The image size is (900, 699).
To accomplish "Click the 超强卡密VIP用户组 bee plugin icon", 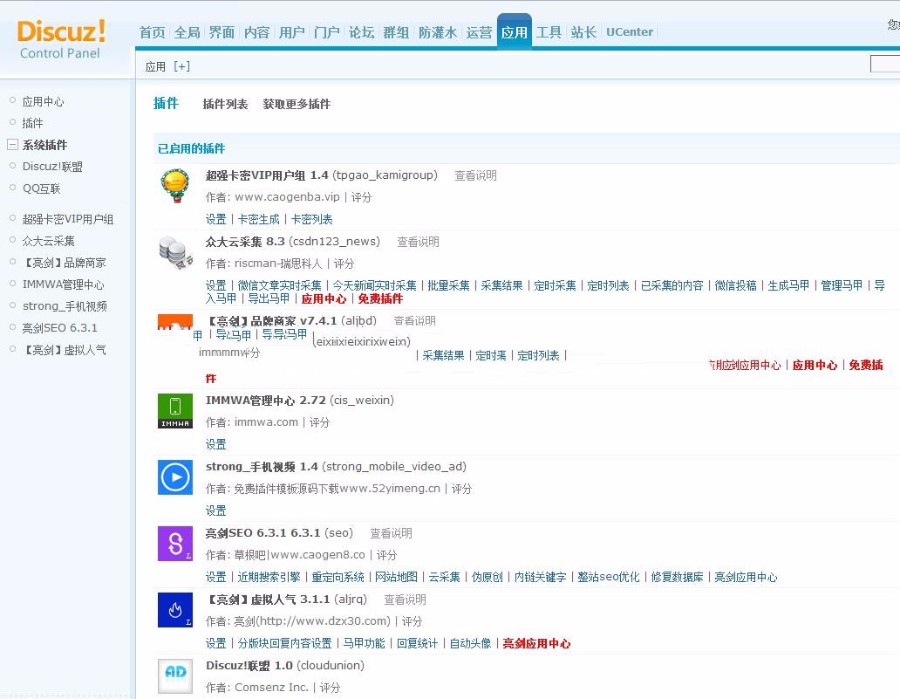I will click(175, 185).
